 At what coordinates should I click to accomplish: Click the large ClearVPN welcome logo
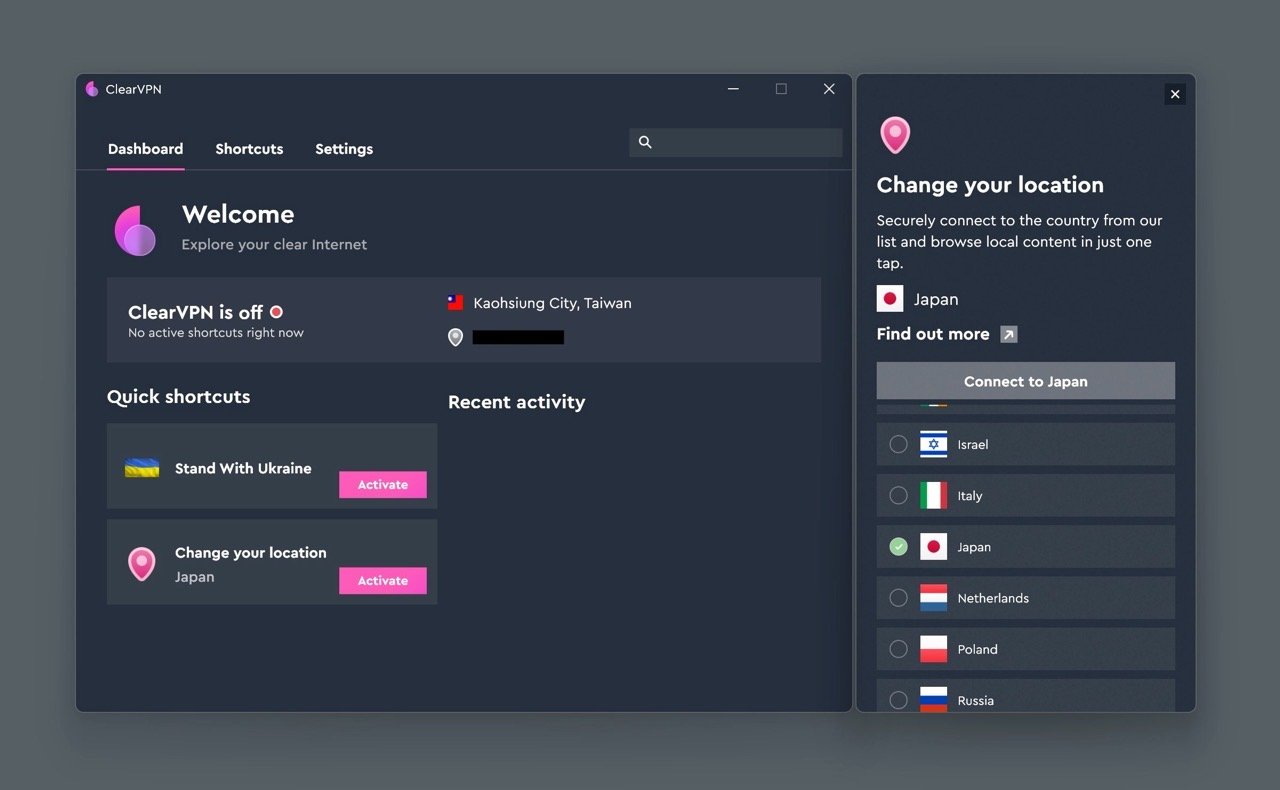tap(136, 230)
